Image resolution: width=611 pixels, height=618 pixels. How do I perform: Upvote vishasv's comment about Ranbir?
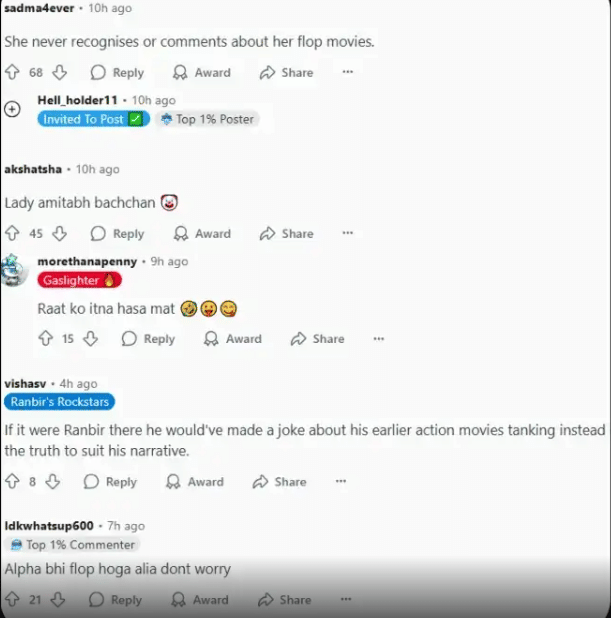12,481
